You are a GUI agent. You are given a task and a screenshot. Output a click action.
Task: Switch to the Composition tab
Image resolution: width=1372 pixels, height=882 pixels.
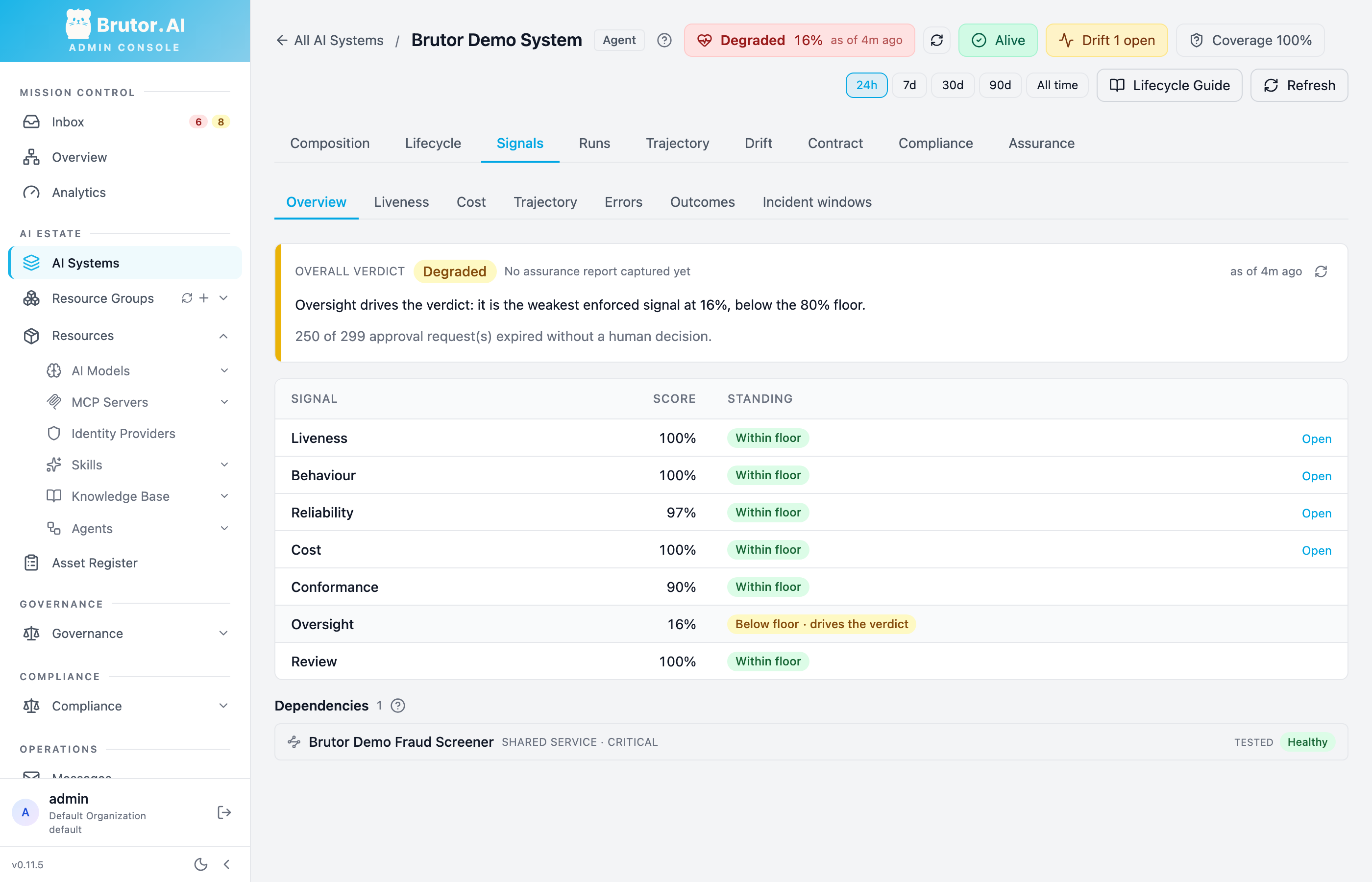[x=330, y=143]
